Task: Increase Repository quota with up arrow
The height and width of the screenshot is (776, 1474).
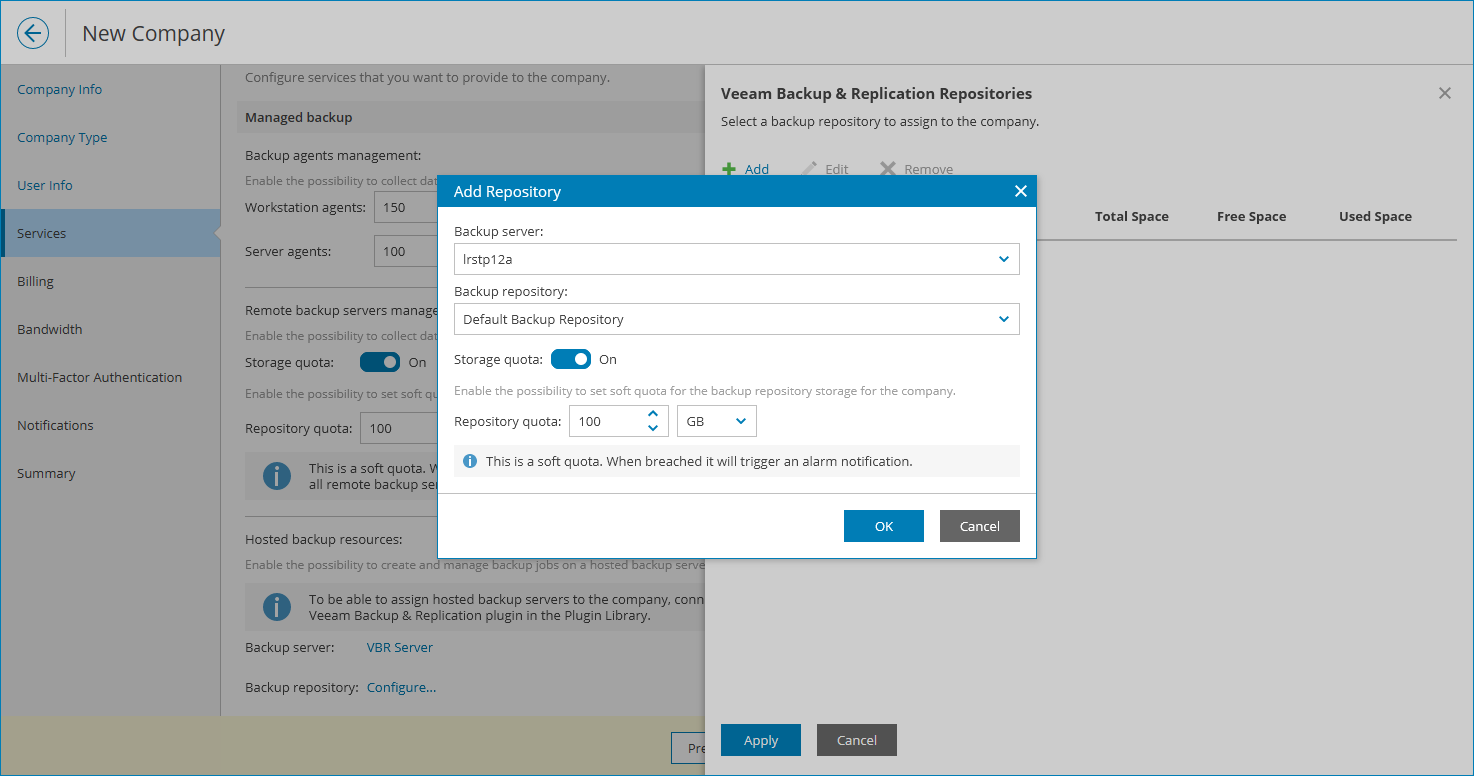Action: [653, 413]
